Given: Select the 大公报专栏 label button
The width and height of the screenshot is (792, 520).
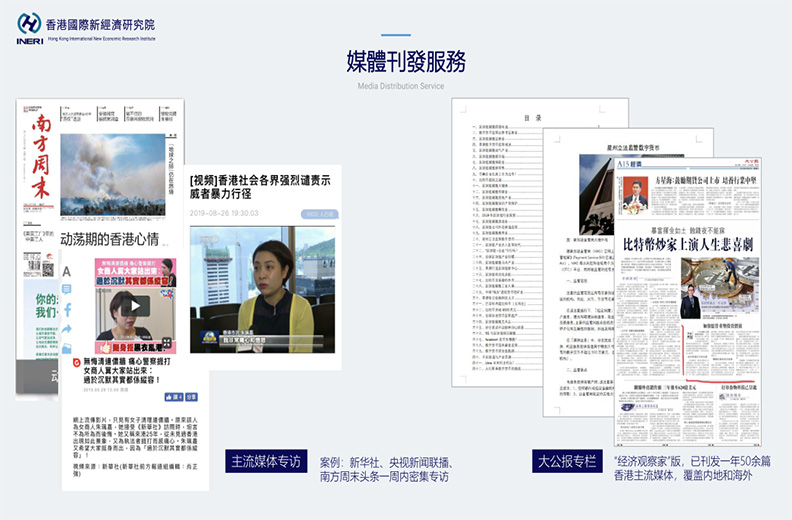Looking at the screenshot, I should pyautogui.click(x=566, y=462).
